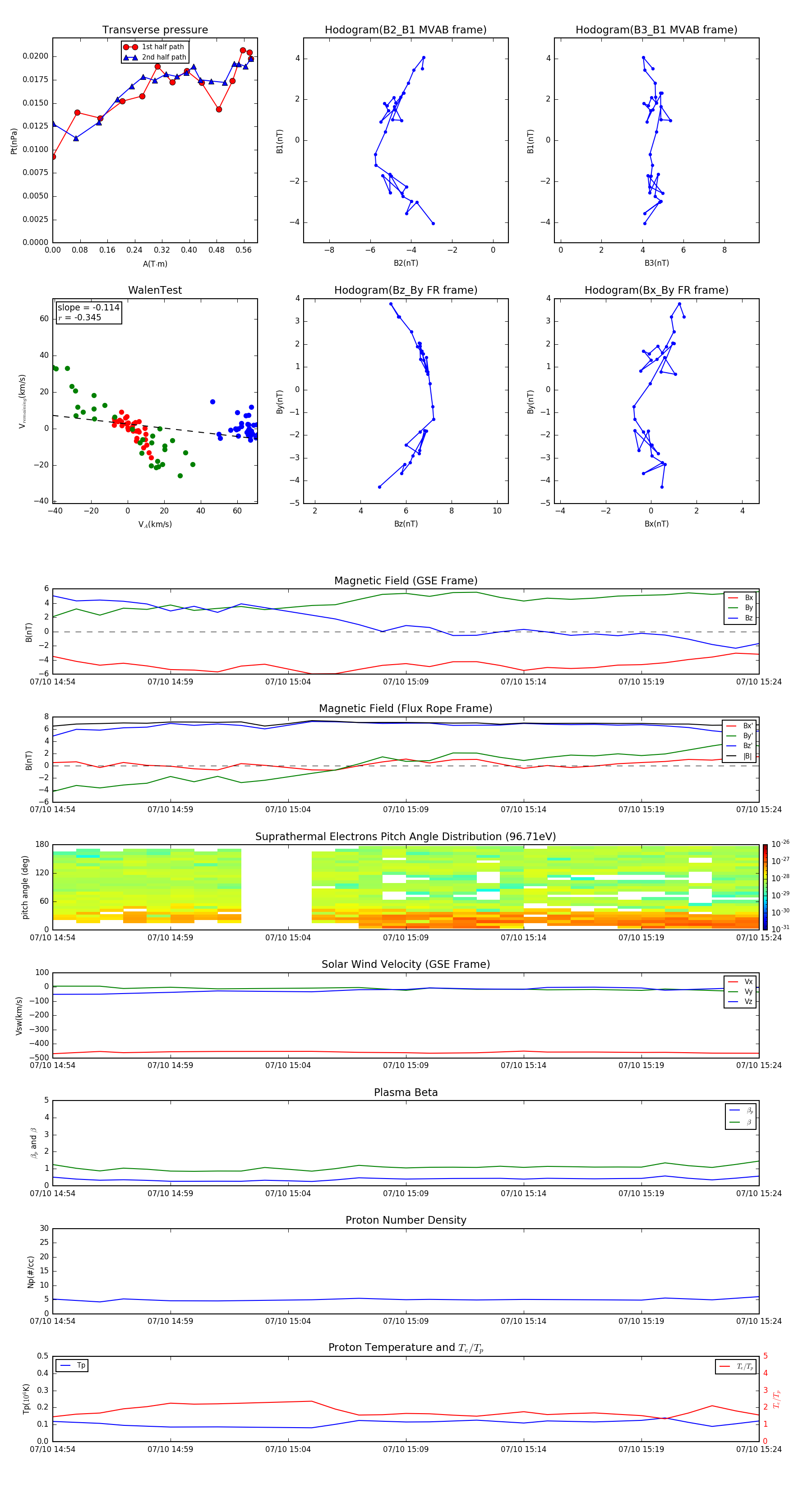Click the 'Vx' entry in velocity legend

pyautogui.click(x=741, y=981)
